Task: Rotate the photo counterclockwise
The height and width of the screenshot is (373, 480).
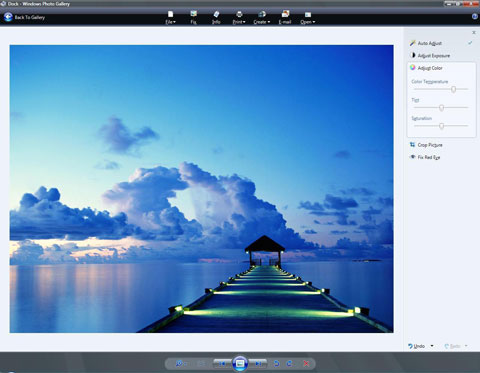Action: [276, 363]
